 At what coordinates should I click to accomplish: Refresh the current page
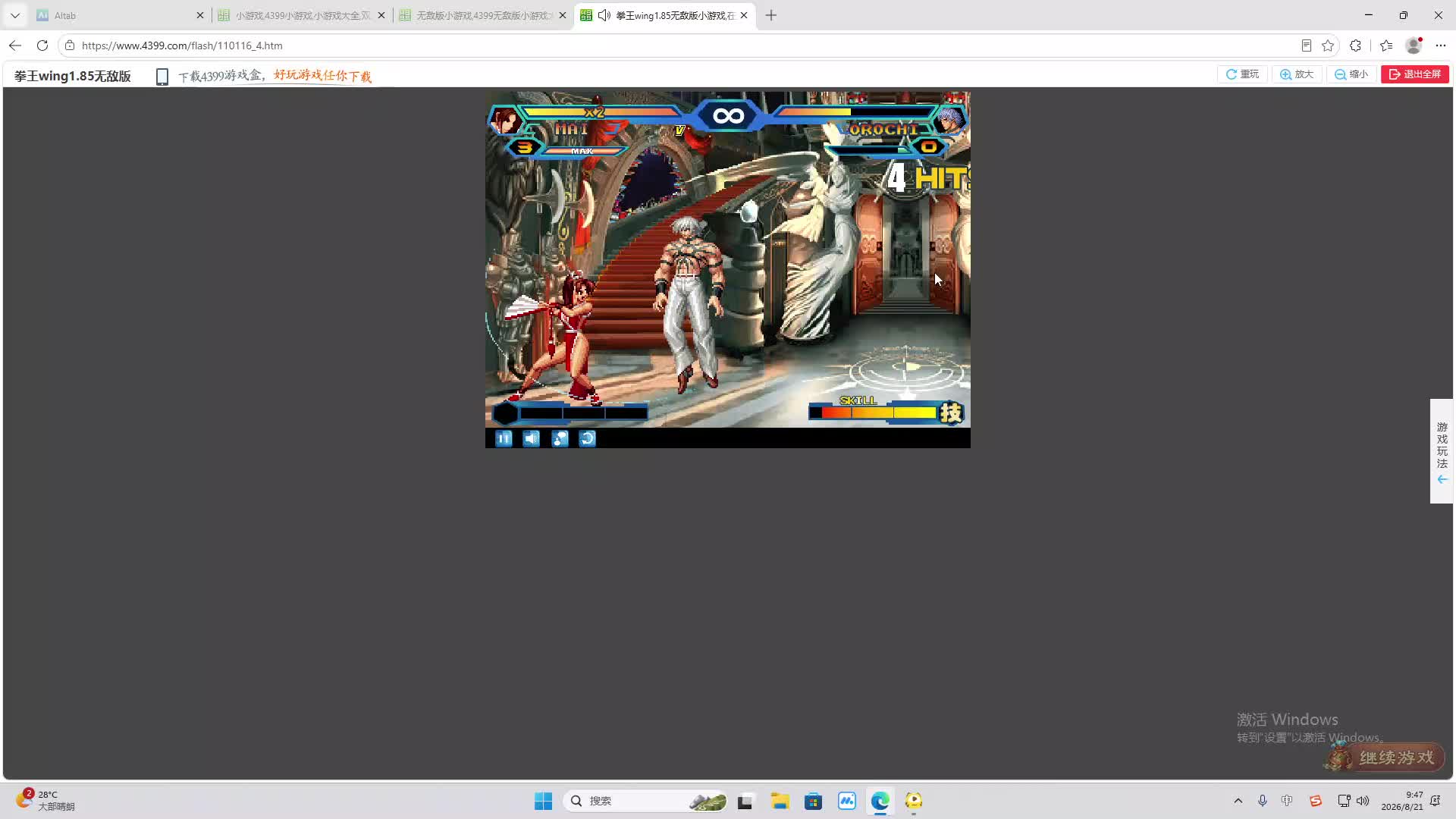click(x=42, y=45)
